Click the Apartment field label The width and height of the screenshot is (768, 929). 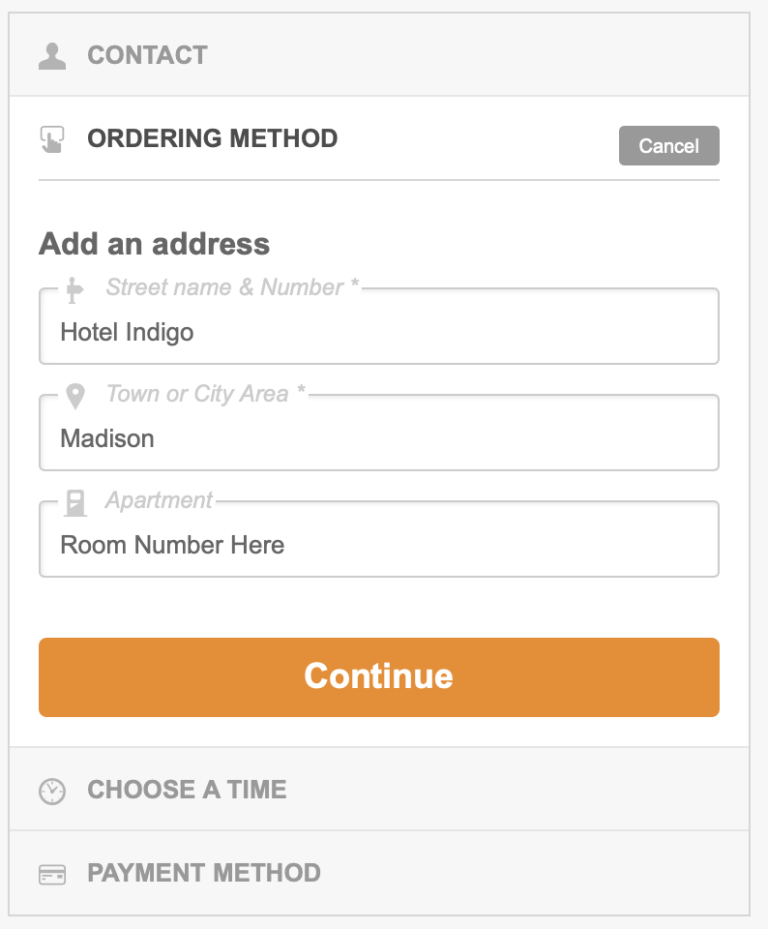(159, 501)
